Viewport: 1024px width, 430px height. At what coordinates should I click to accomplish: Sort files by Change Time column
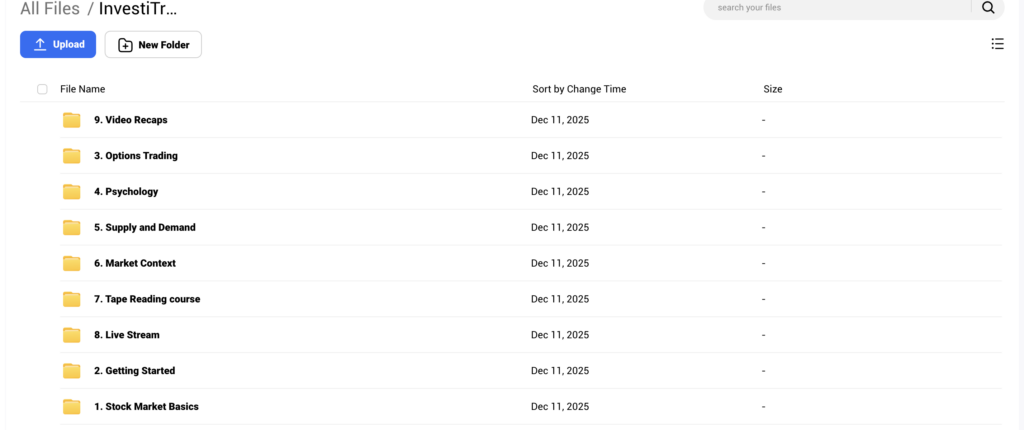tap(579, 89)
